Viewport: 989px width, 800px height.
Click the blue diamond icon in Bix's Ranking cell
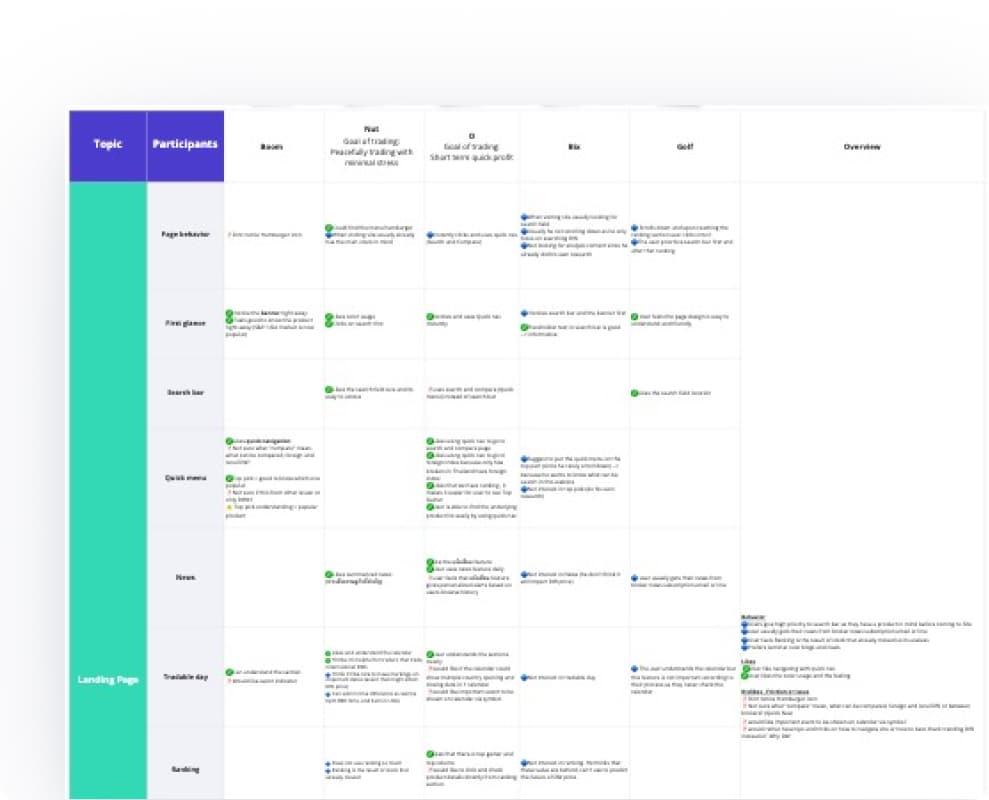523,762
